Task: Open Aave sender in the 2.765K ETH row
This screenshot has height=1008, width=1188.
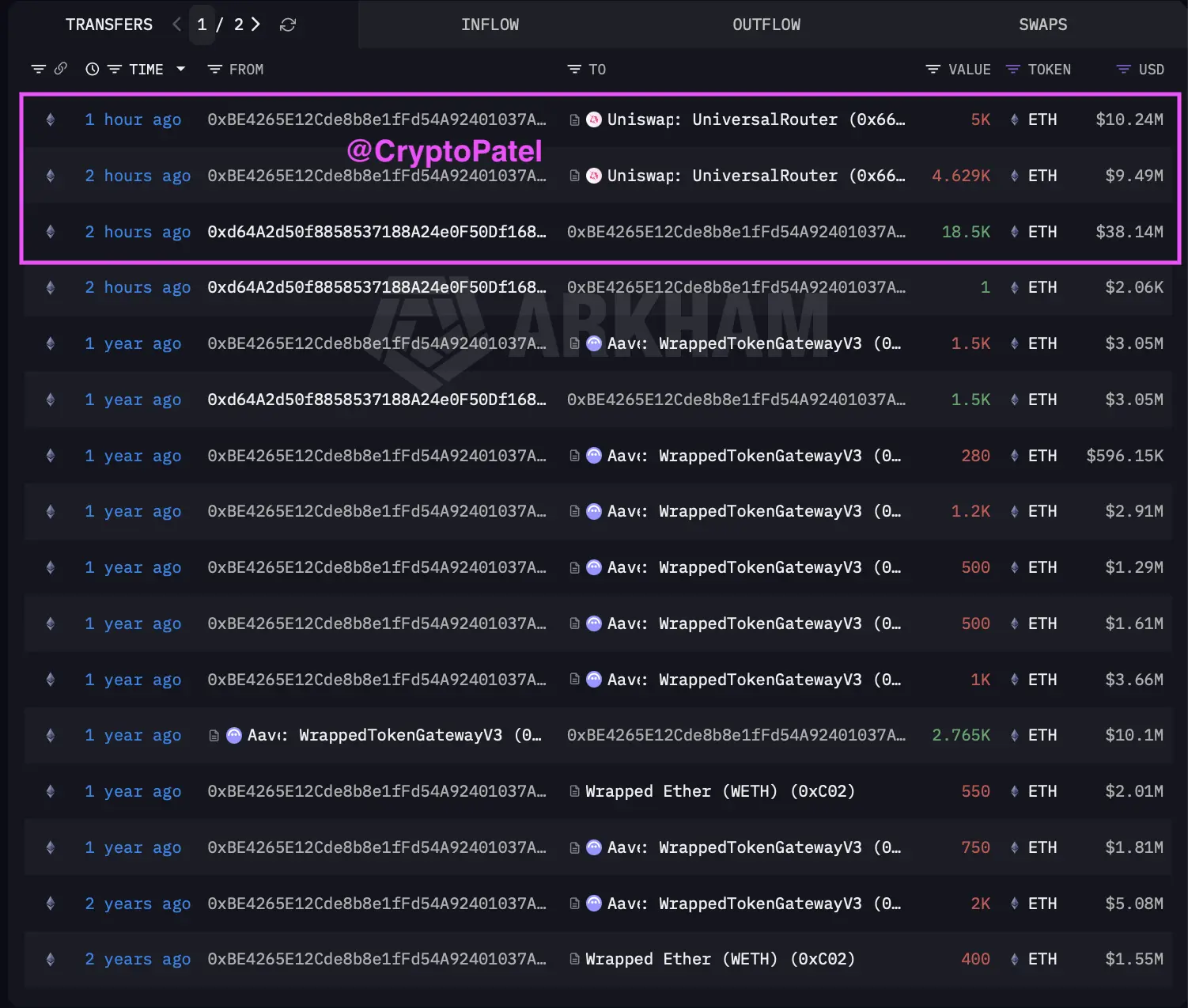Action: [x=394, y=735]
